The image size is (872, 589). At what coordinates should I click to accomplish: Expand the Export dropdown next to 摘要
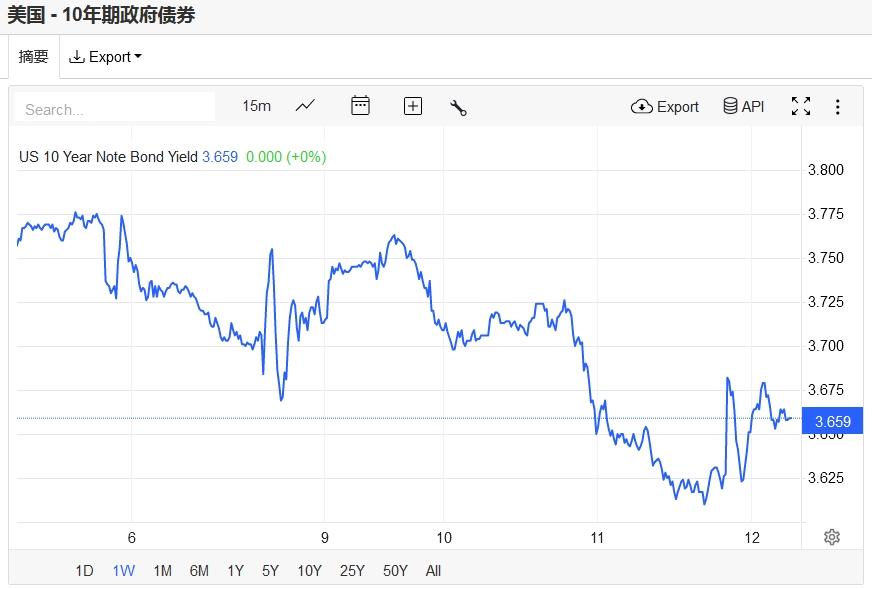coord(105,57)
